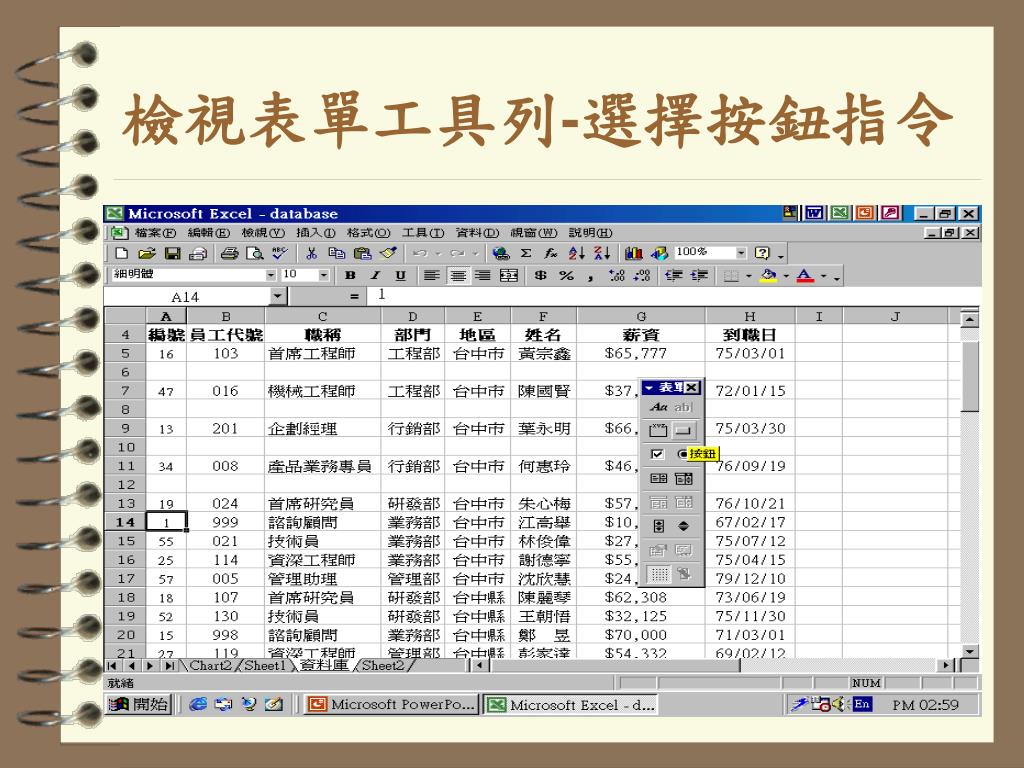Select the List Box form control
The height and width of the screenshot is (768, 1024).
658,479
